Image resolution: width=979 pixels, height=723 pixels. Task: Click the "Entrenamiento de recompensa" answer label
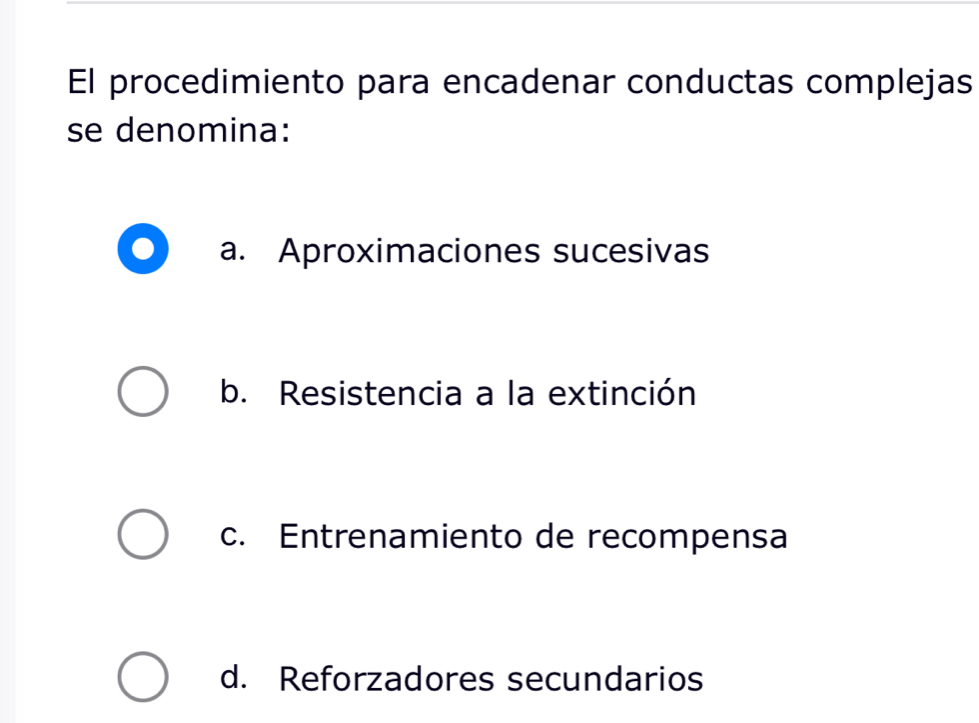pyautogui.click(x=534, y=537)
